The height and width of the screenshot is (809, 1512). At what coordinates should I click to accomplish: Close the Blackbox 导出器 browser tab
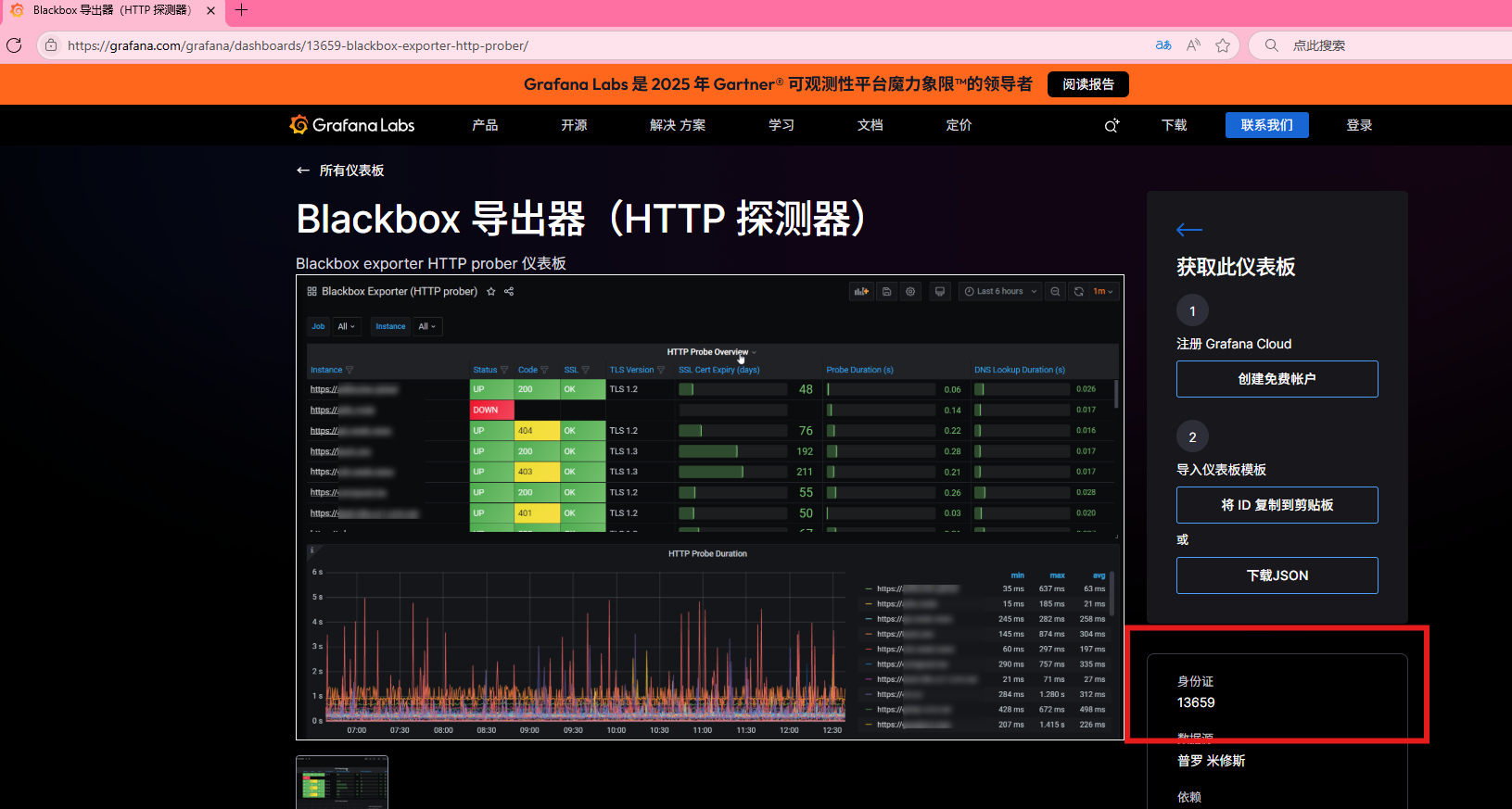[210, 10]
